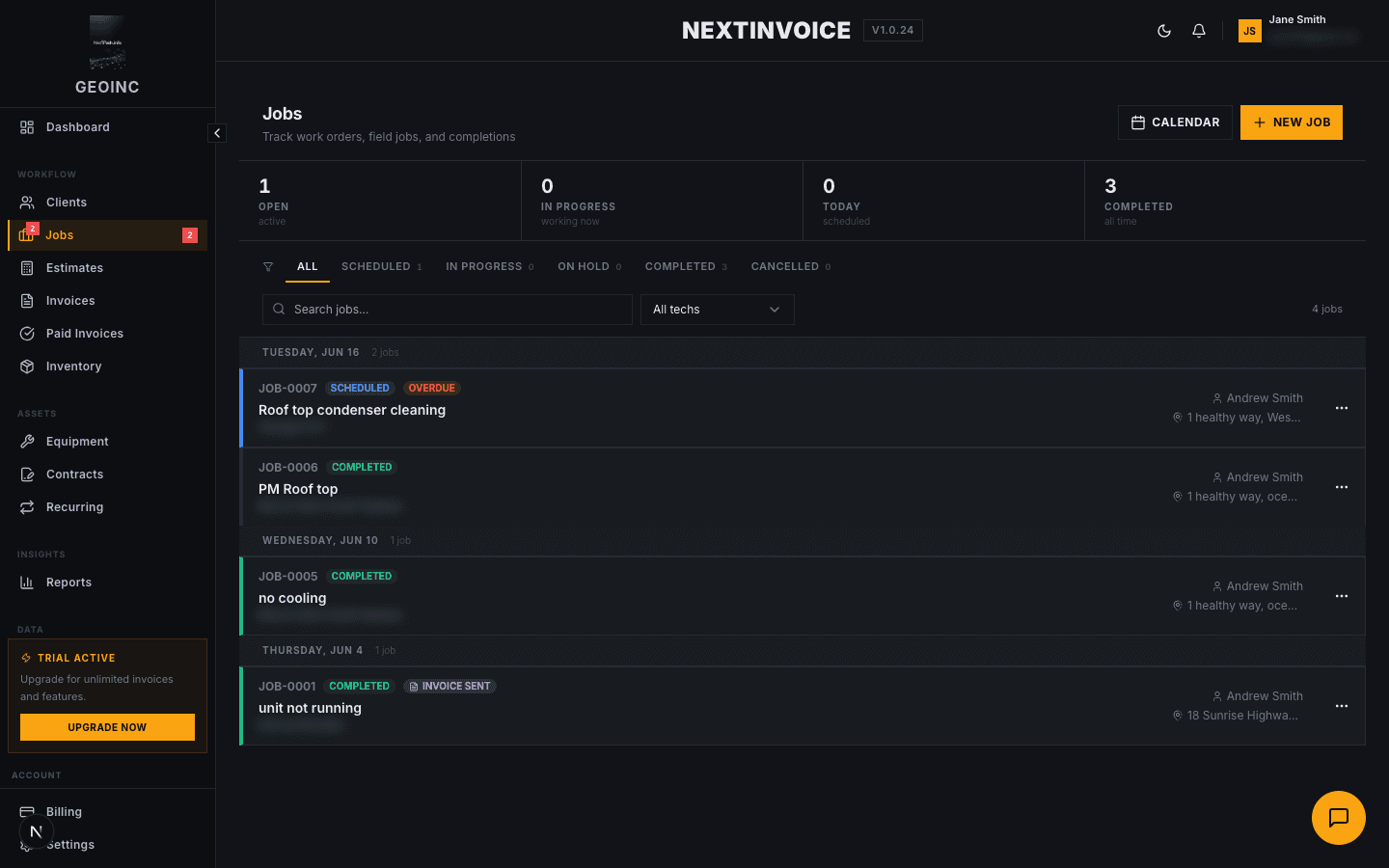Open the more options menu for JOB-0006
The width and height of the screenshot is (1389, 868).
pyautogui.click(x=1342, y=487)
